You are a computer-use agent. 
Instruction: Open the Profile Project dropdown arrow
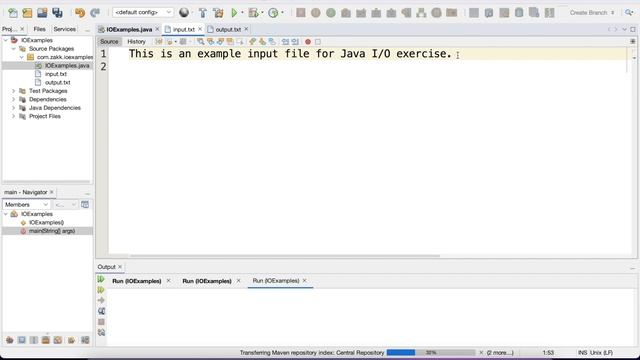(282, 13)
